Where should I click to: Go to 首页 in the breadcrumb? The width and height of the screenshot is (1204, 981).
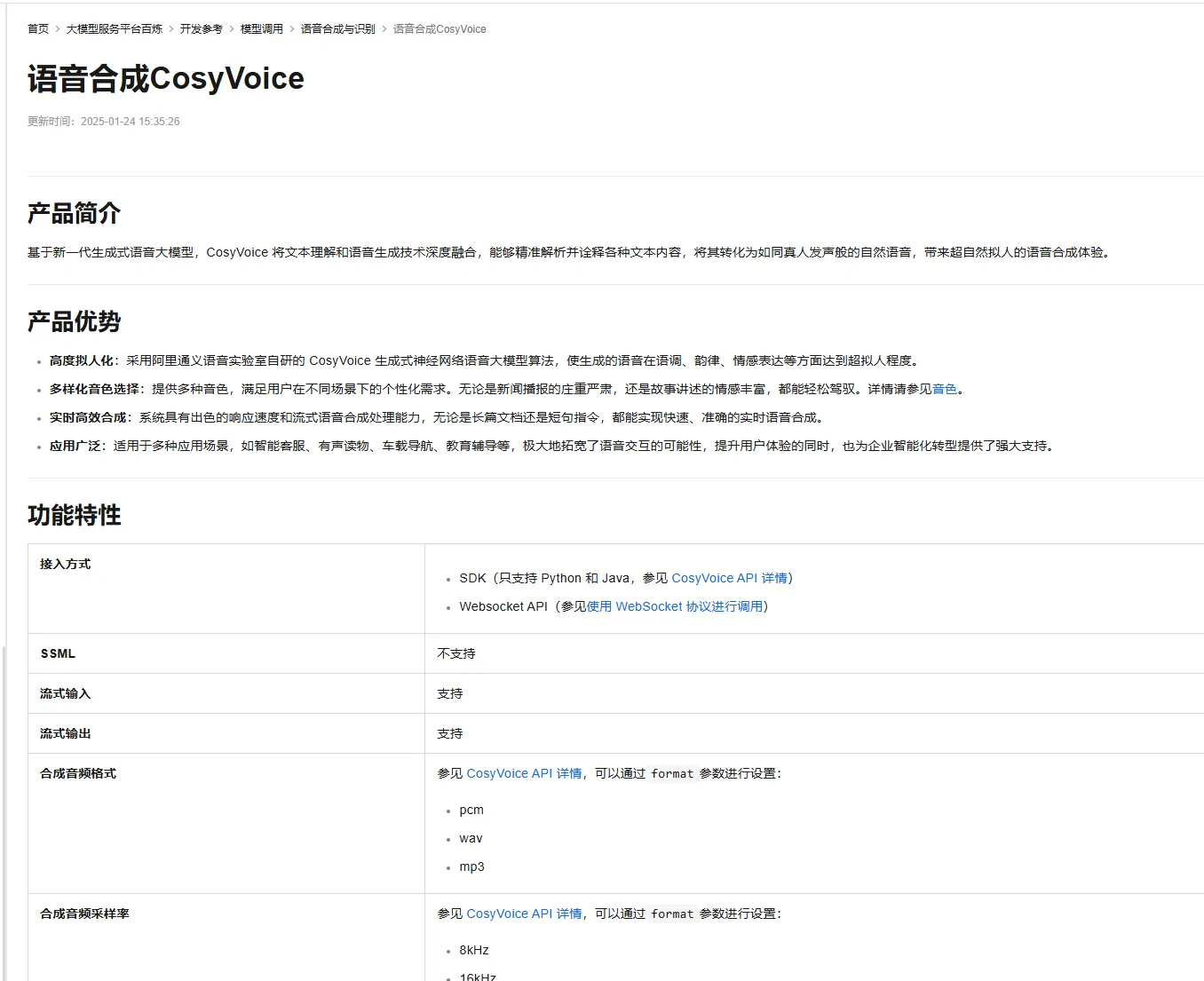click(x=38, y=29)
